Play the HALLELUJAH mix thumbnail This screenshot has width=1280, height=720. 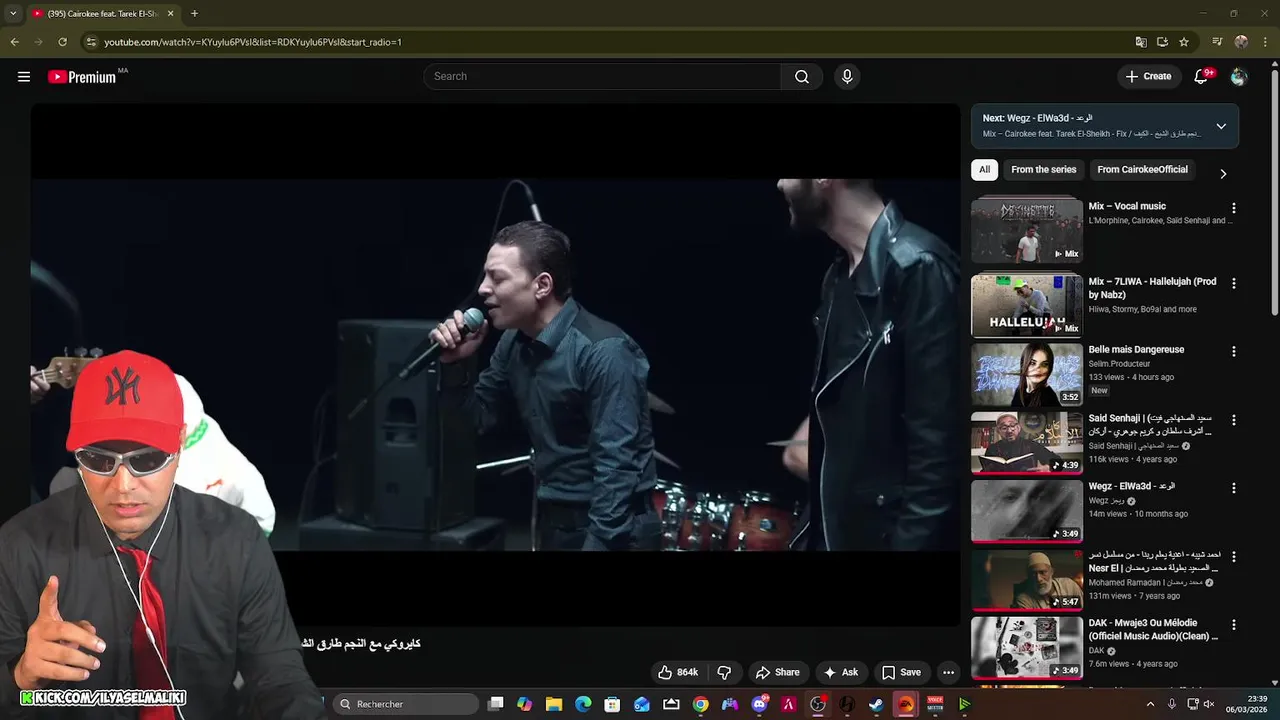(x=1027, y=306)
